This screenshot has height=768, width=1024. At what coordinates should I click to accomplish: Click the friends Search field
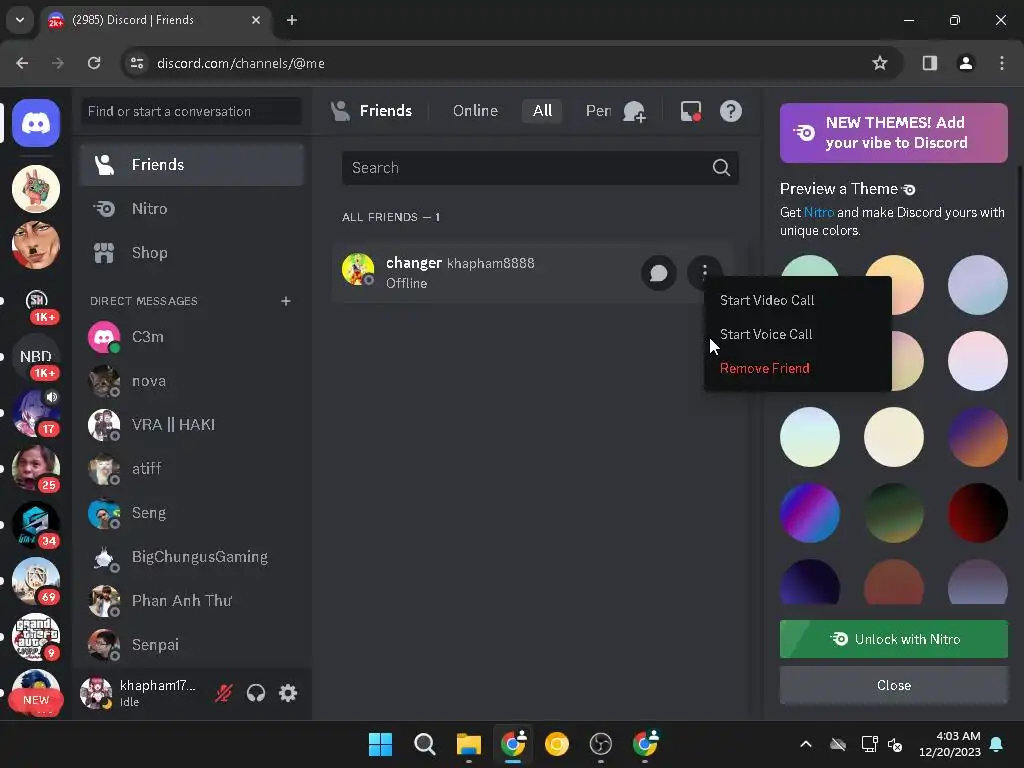[540, 168]
